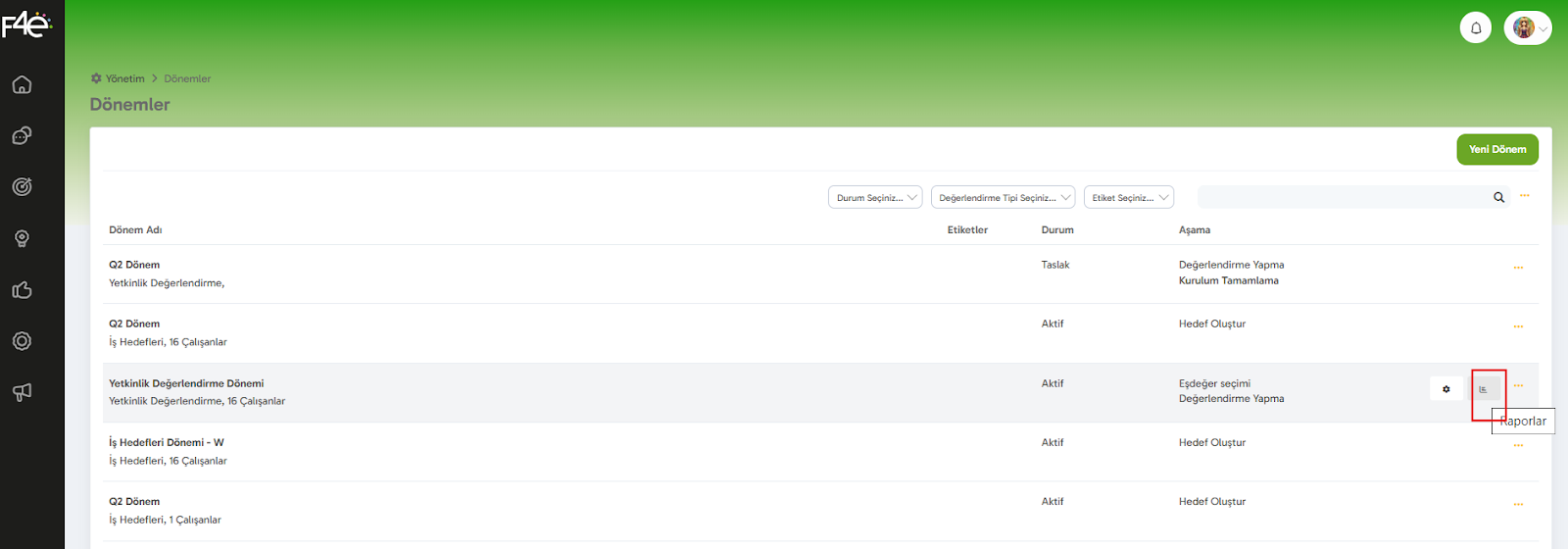The image size is (1568, 549).
Task: Click the F4e logo in sidebar
Action: [26, 23]
